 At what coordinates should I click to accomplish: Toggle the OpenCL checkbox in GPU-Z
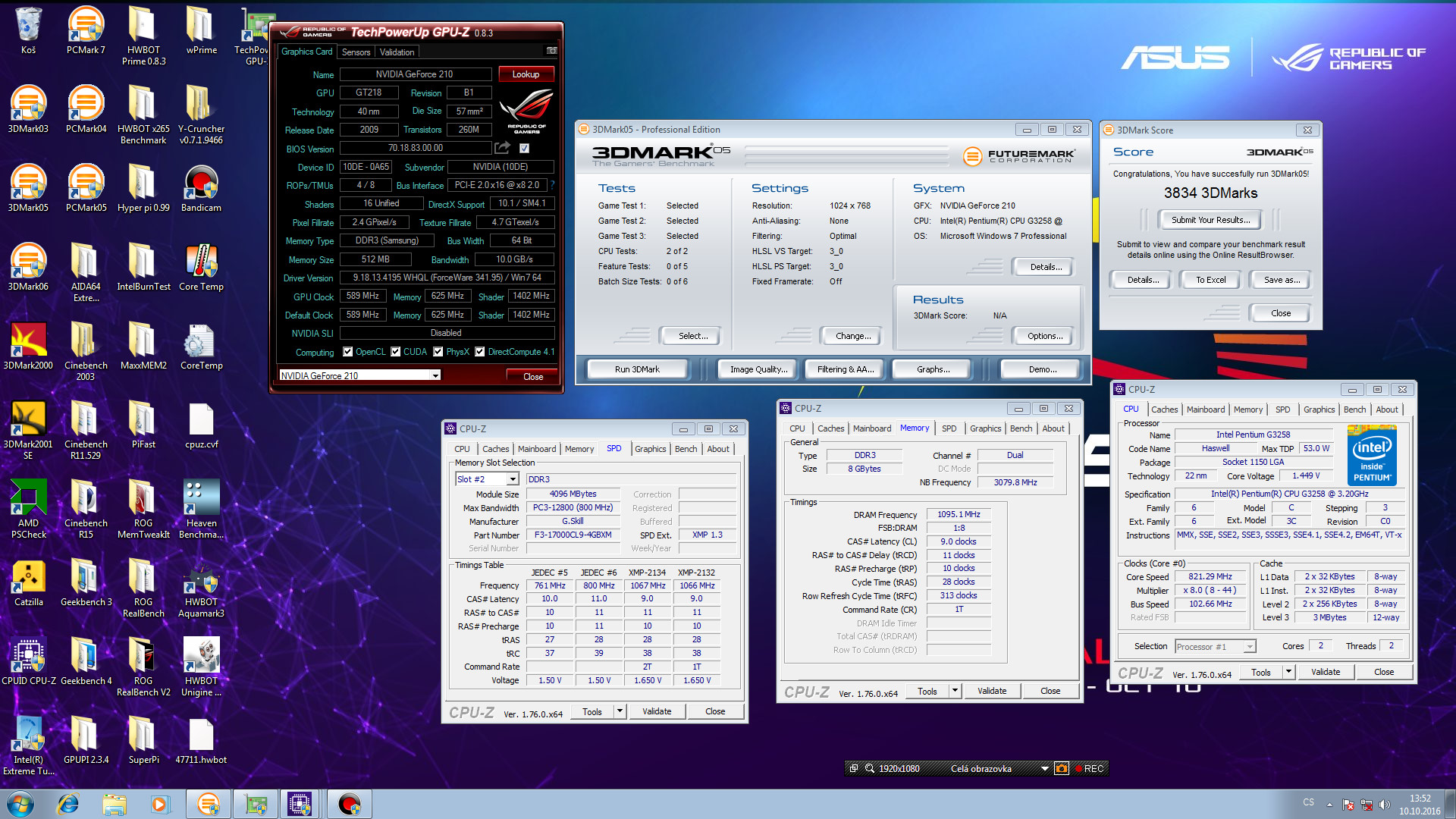(x=347, y=352)
